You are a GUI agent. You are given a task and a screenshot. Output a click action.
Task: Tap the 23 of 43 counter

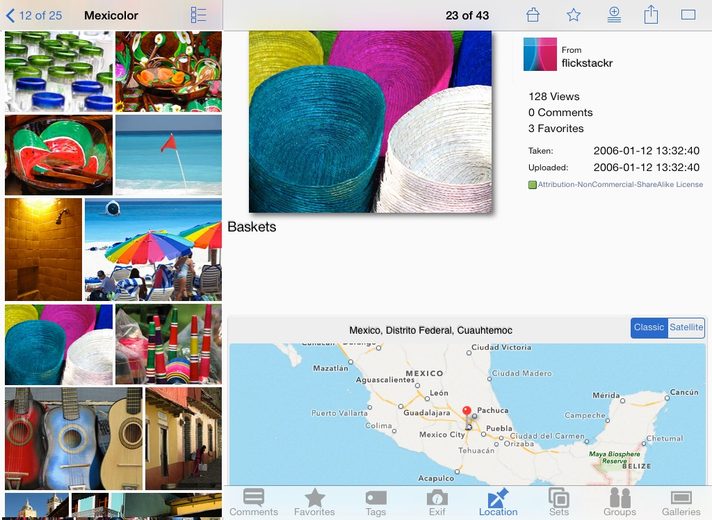tap(467, 15)
